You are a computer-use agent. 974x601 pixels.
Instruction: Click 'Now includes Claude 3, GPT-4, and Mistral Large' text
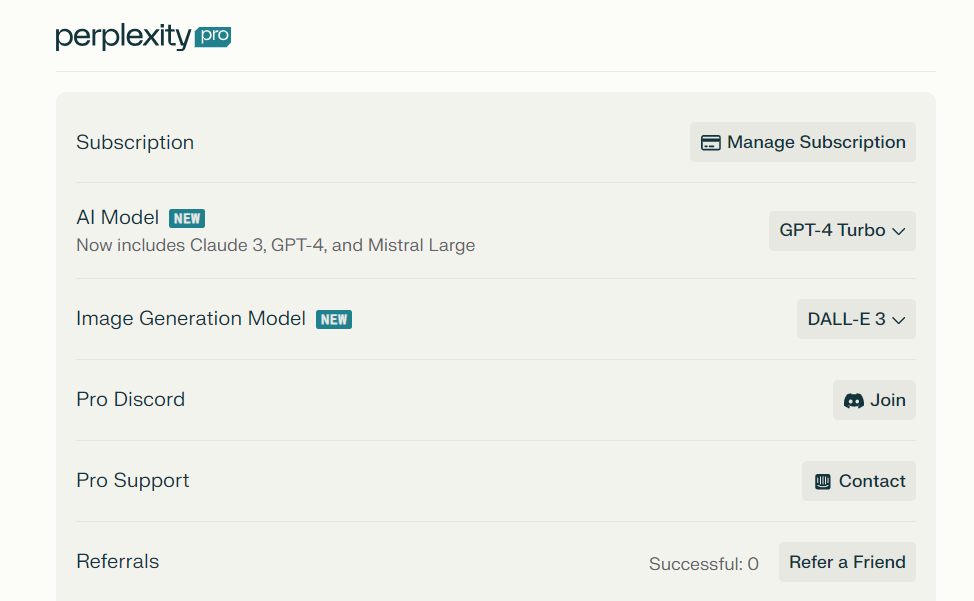click(276, 245)
